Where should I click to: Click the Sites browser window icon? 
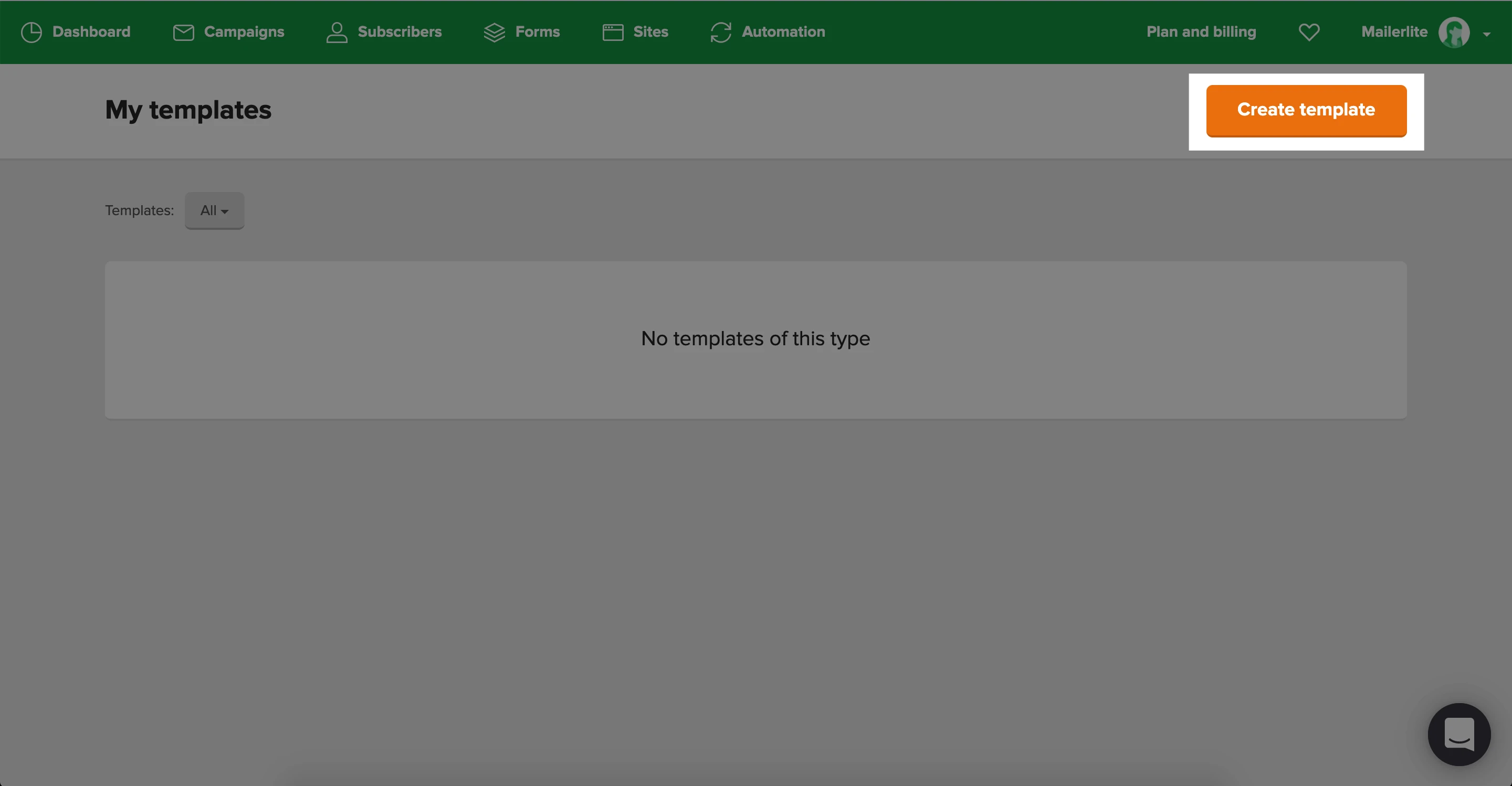[613, 32]
